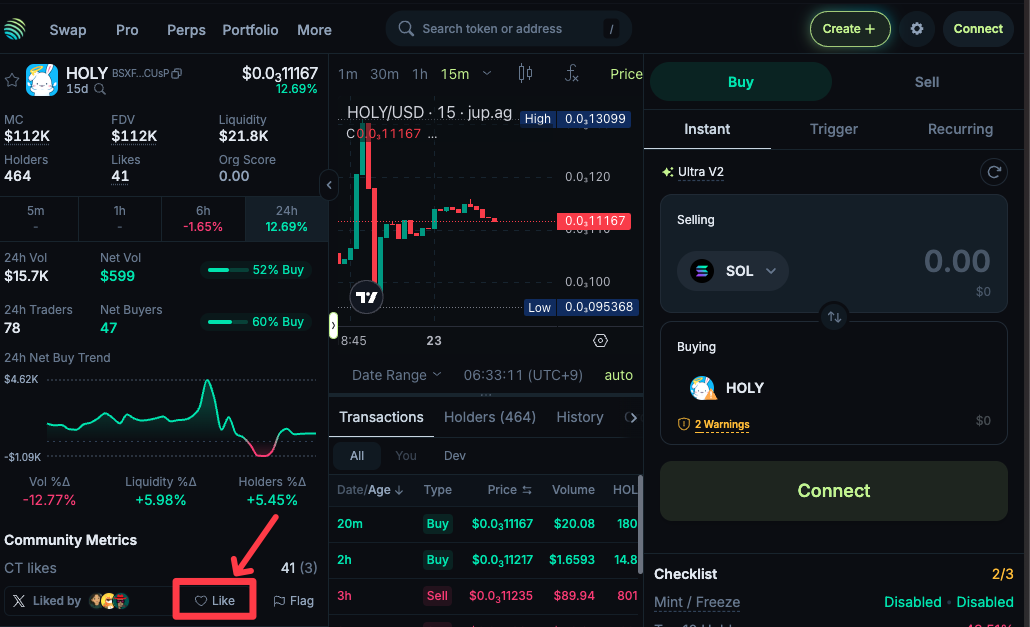Image resolution: width=1030 pixels, height=627 pixels.
Task: Click the transactions list scrollbar
Action: coord(640,525)
